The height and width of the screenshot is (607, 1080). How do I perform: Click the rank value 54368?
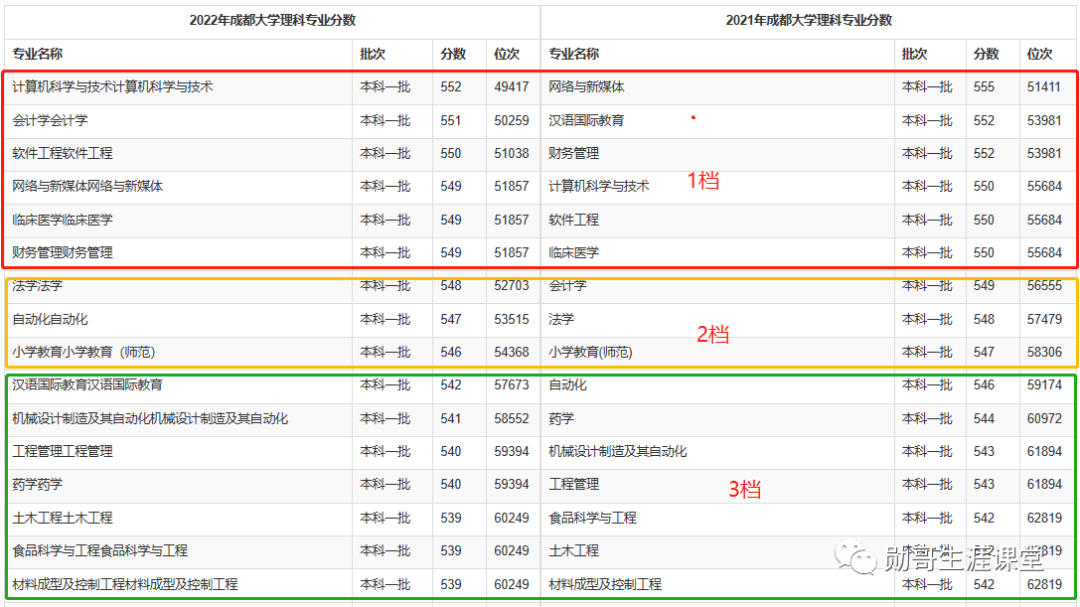tap(512, 352)
